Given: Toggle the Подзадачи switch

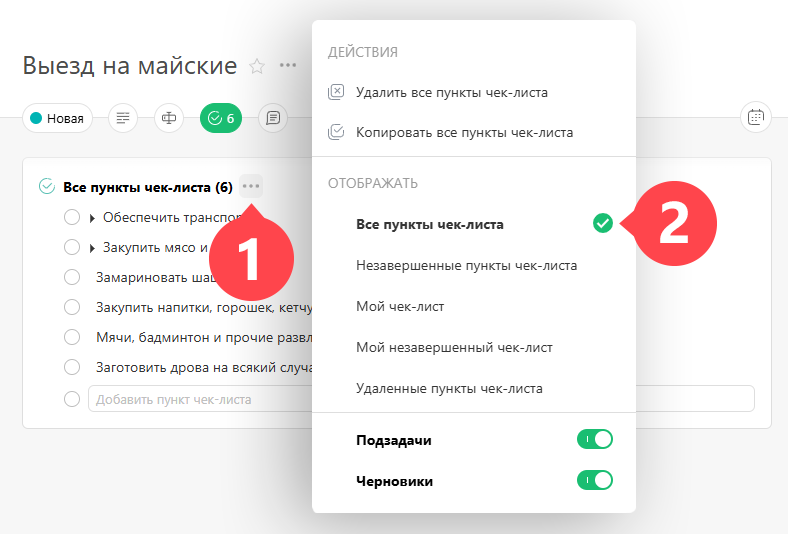Looking at the screenshot, I should click(595, 439).
